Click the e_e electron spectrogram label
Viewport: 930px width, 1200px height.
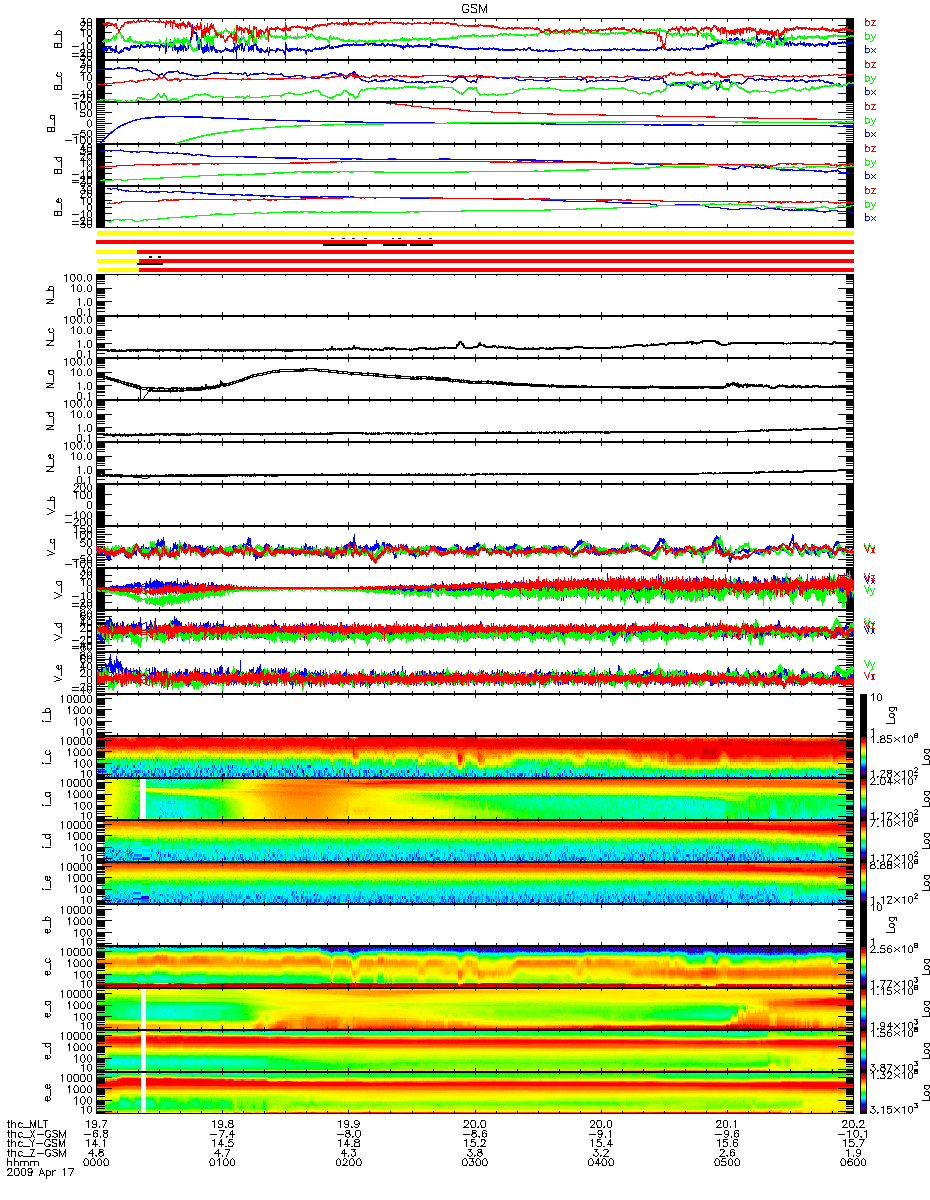click(x=46, y=1093)
